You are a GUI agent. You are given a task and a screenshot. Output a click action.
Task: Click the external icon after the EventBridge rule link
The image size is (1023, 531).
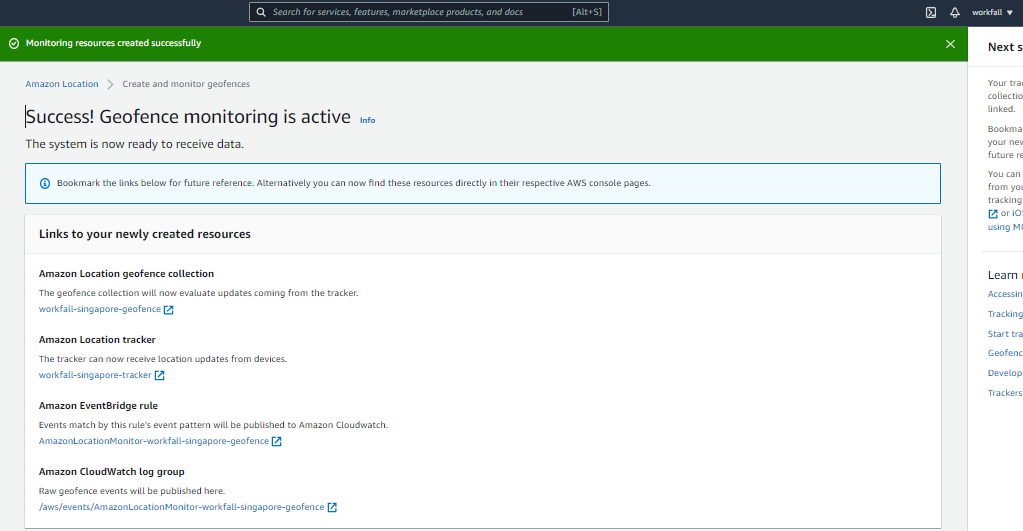click(x=277, y=442)
